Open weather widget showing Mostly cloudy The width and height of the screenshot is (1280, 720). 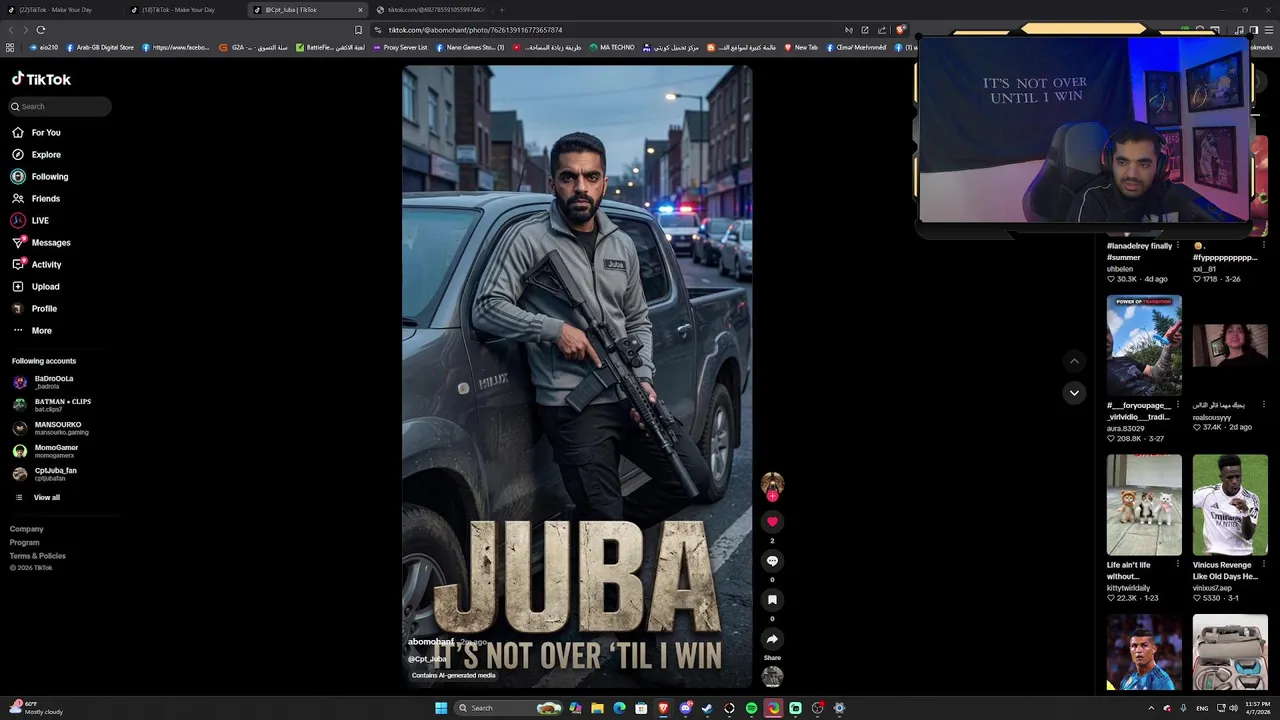pos(36,708)
